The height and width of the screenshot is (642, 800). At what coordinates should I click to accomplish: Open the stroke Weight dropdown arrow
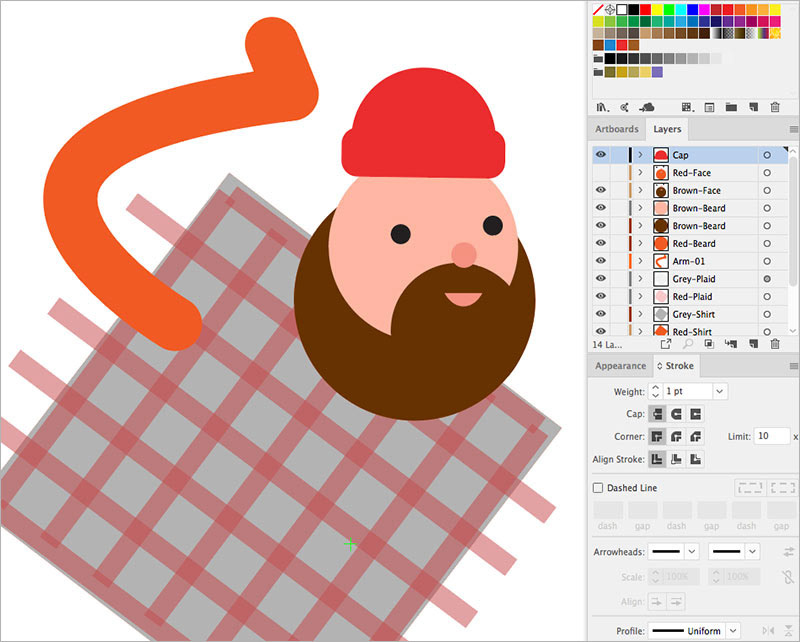pos(719,391)
